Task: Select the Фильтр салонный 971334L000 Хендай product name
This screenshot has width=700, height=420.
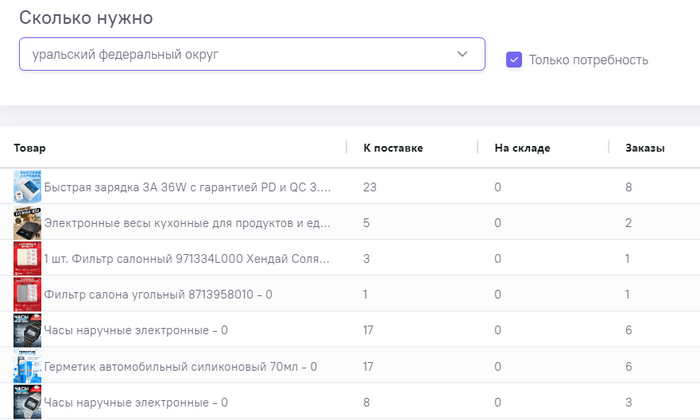Action: [x=187, y=259]
